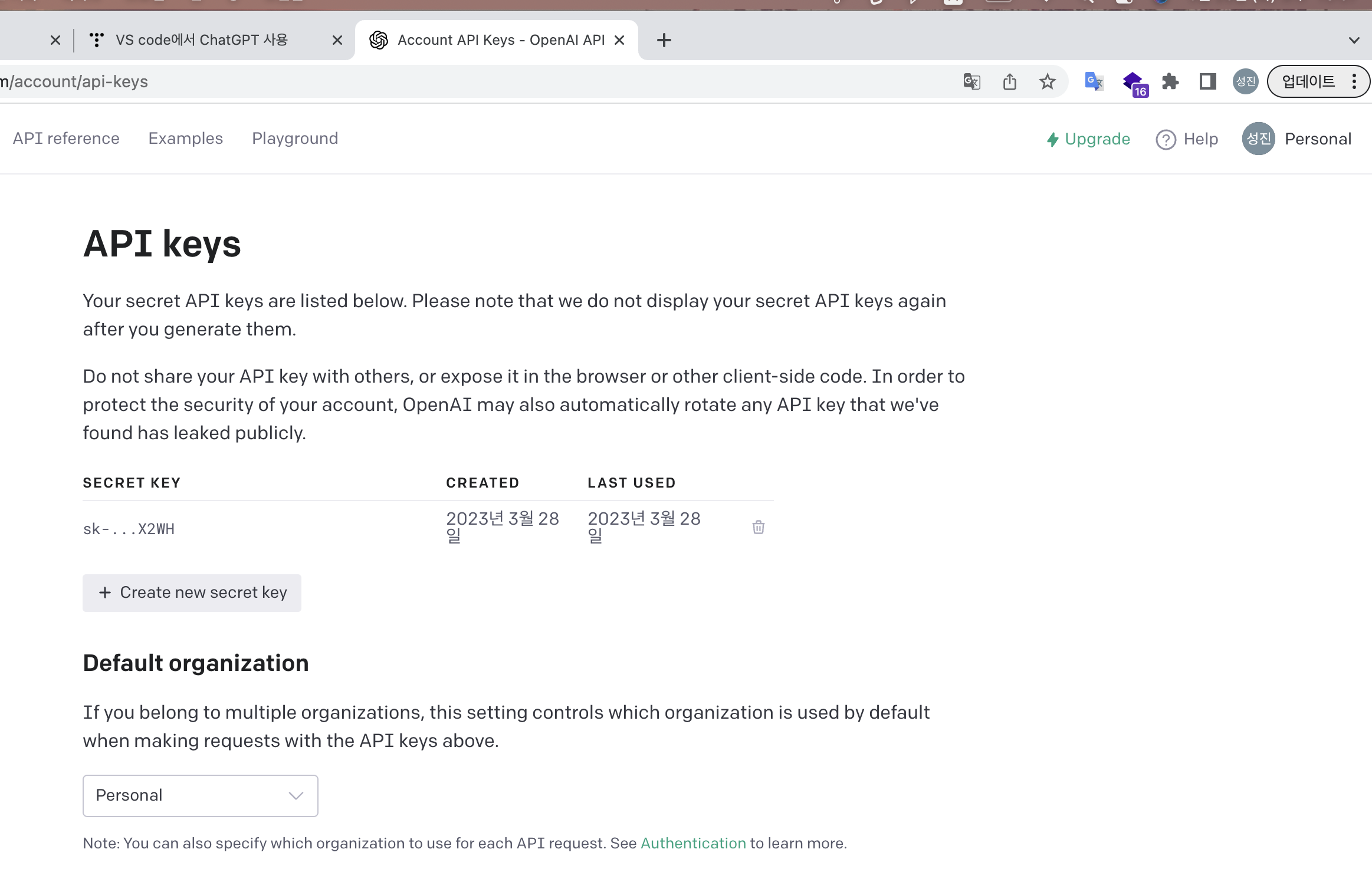1372x882 pixels.
Task: Open the Extensions puzzle-piece menu
Action: pyautogui.click(x=1170, y=81)
